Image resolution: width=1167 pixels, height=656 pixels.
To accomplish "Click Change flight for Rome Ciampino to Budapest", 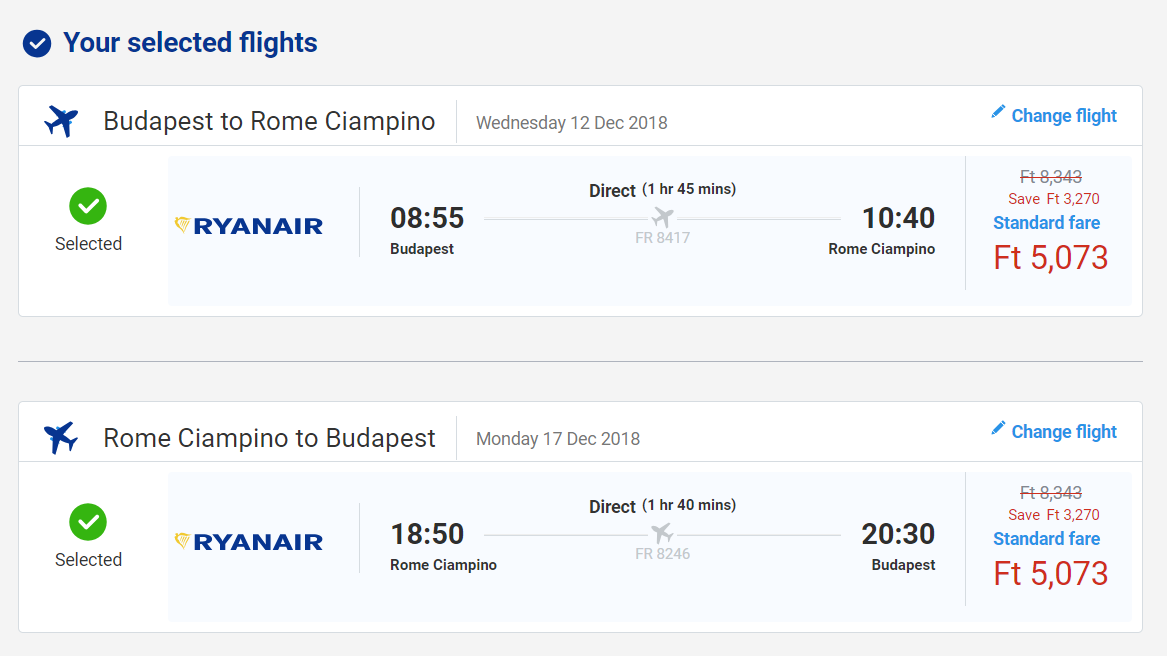I will pyautogui.click(x=1064, y=432).
